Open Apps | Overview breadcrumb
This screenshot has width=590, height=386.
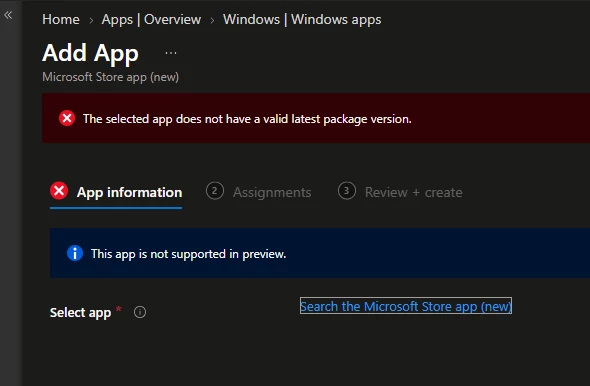(151, 19)
